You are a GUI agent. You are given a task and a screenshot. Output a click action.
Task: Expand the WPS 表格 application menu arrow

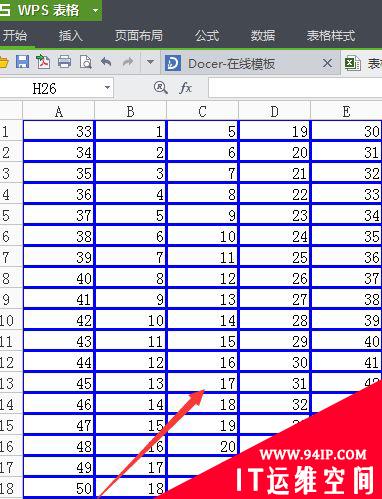[95, 11]
